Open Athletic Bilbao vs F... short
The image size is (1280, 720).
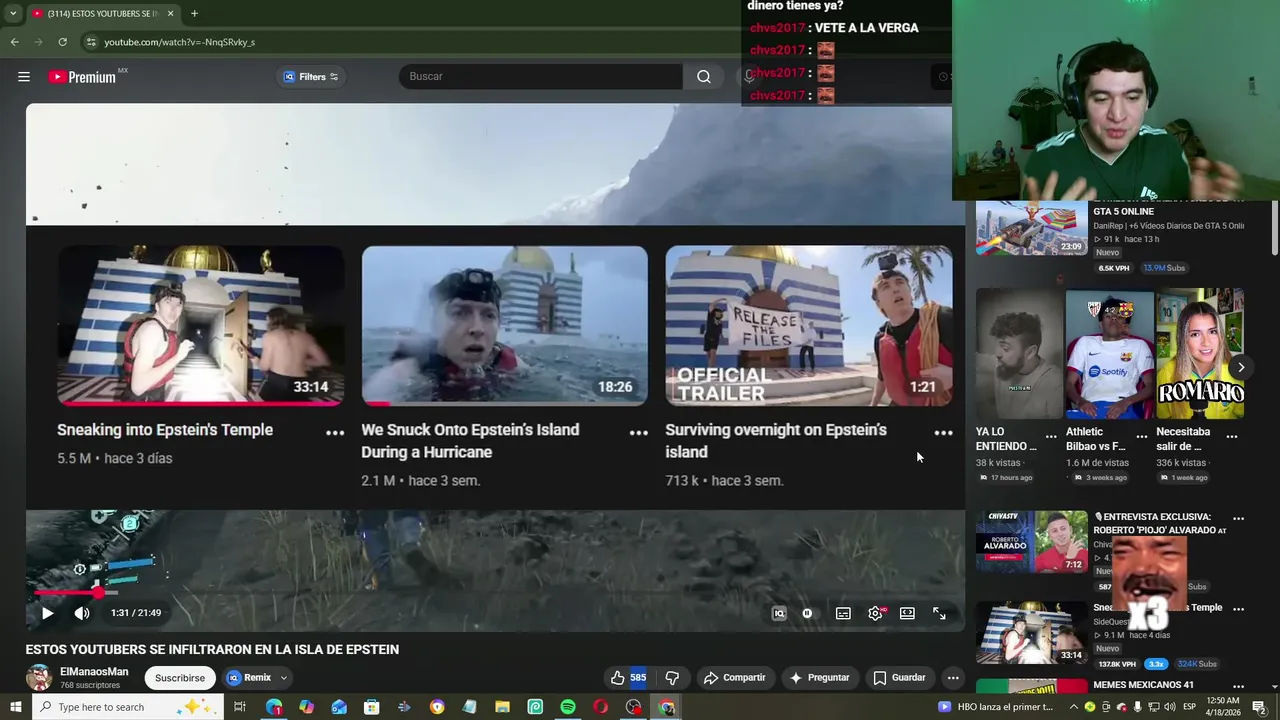tap(1109, 354)
